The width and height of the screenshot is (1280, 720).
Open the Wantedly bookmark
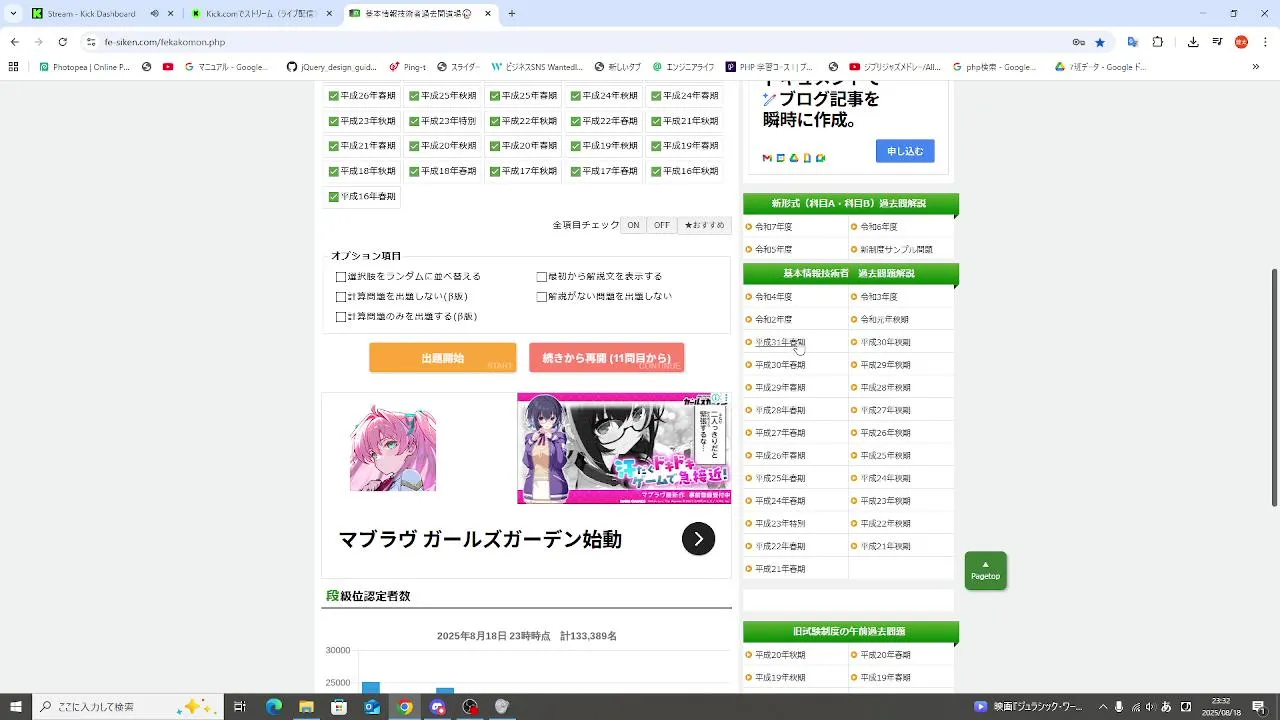pos(538,67)
